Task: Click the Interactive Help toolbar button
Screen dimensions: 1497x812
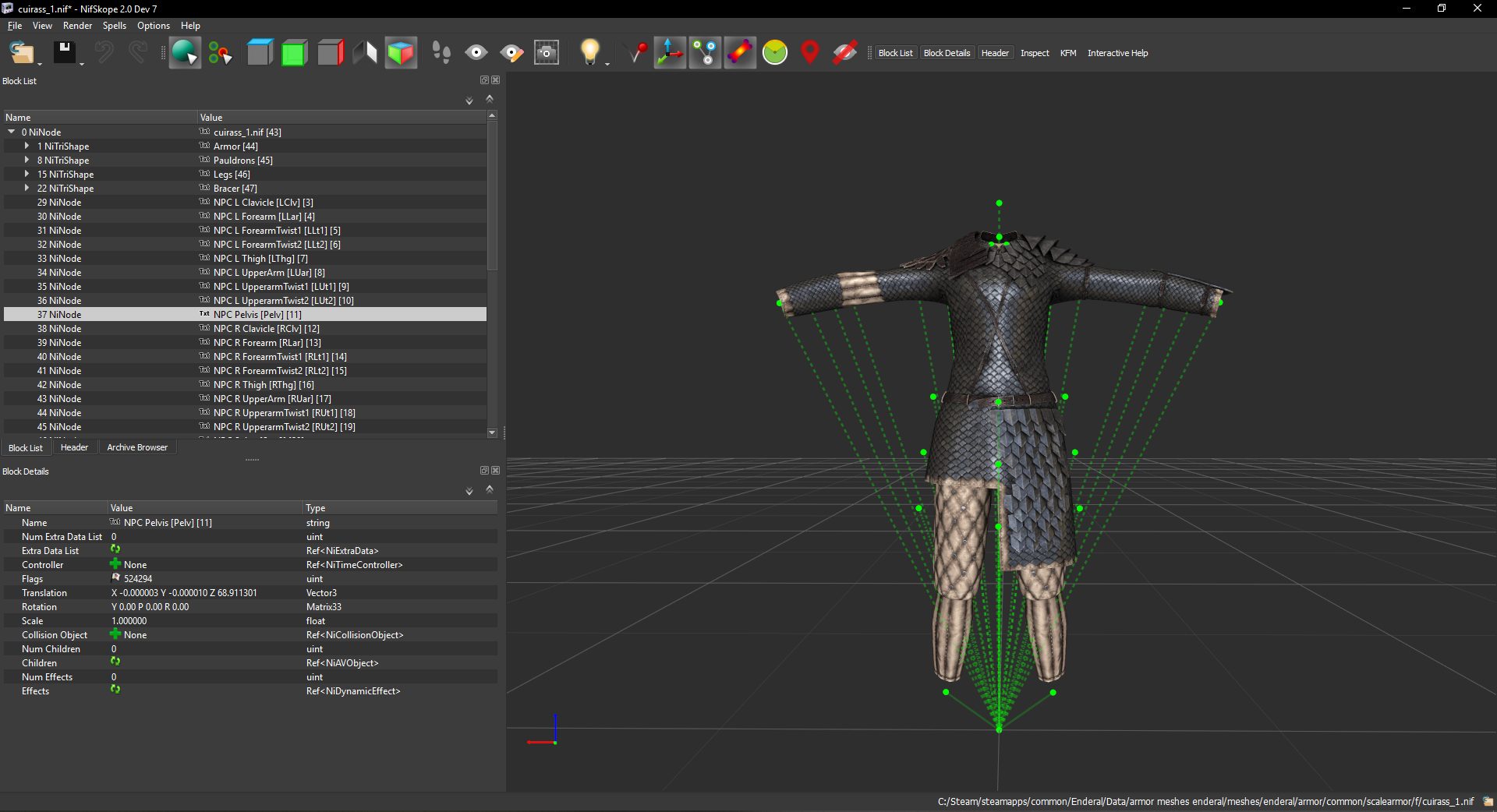Action: click(x=1117, y=53)
